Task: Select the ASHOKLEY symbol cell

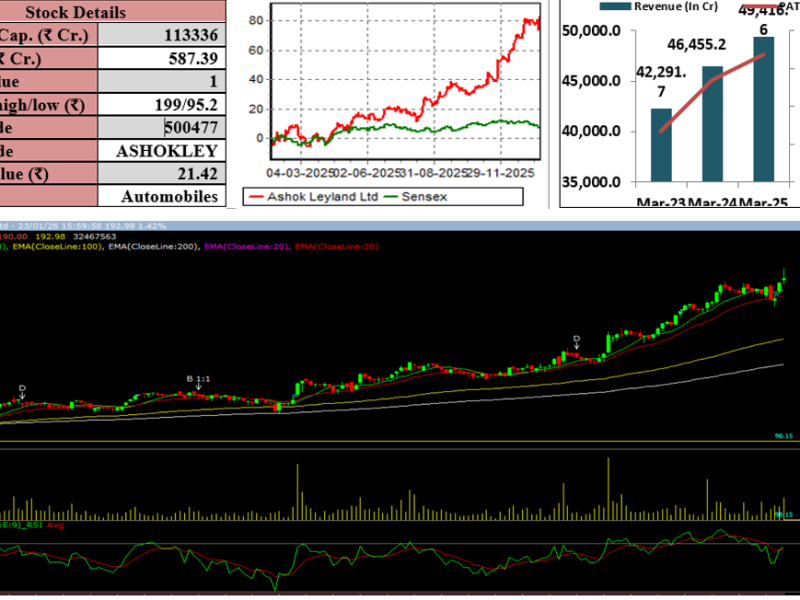Action: pyautogui.click(x=166, y=151)
